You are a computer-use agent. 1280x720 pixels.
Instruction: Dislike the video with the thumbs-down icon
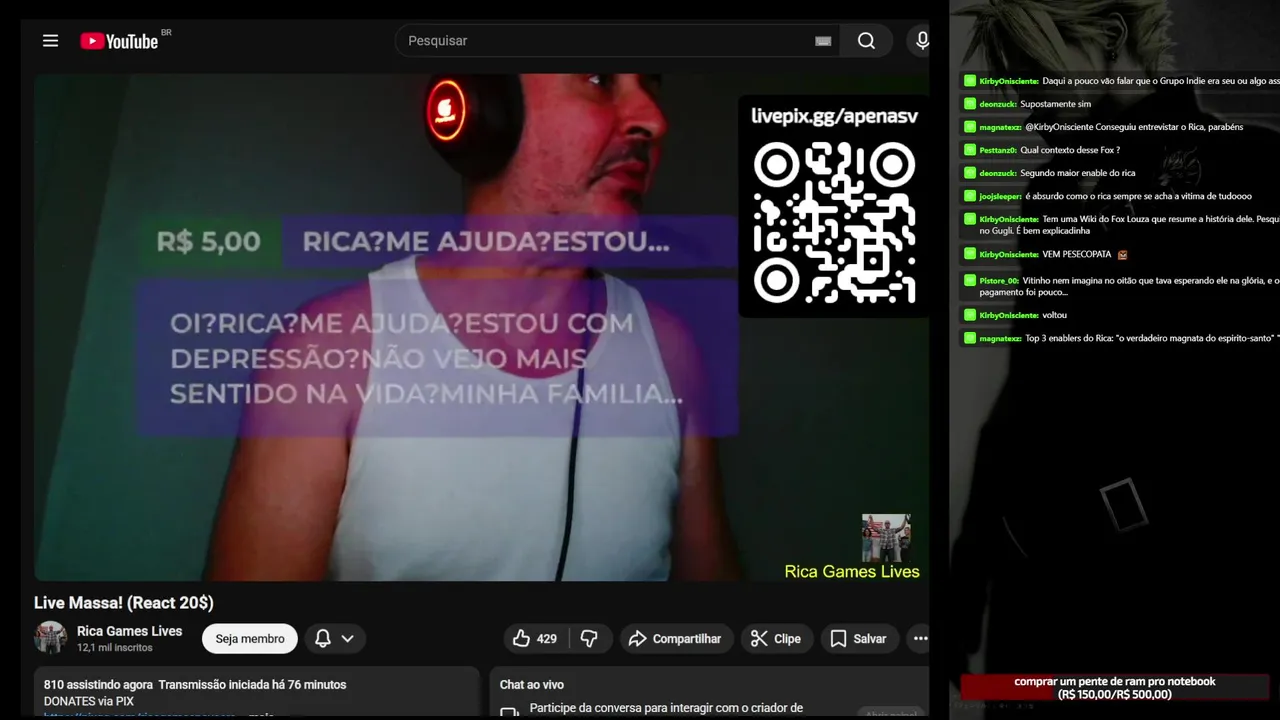[x=589, y=638]
